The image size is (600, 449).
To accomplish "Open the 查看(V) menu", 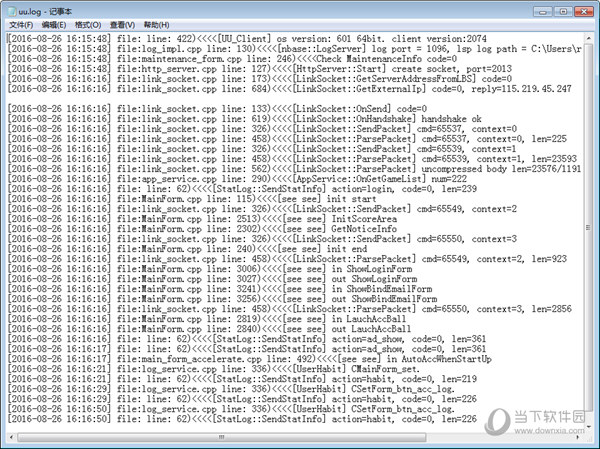I will (x=123, y=24).
